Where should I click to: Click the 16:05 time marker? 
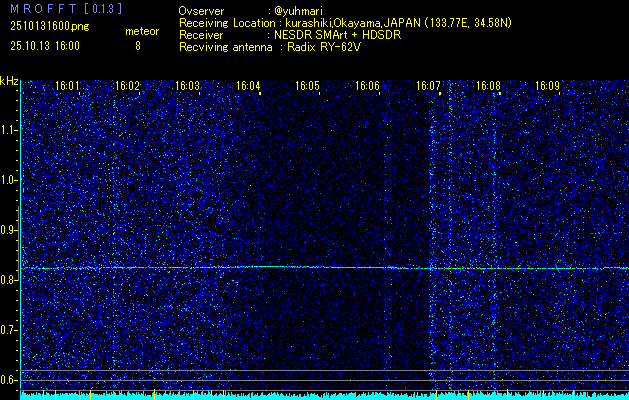(307, 85)
